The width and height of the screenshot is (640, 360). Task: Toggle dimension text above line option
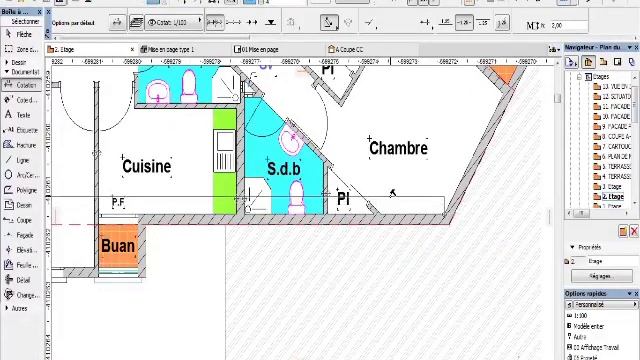[445, 22]
